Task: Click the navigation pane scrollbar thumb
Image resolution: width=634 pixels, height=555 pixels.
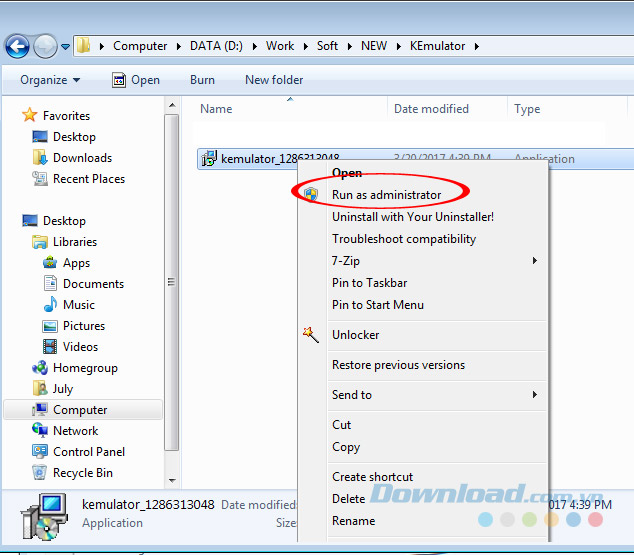Action: pyautogui.click(x=172, y=282)
